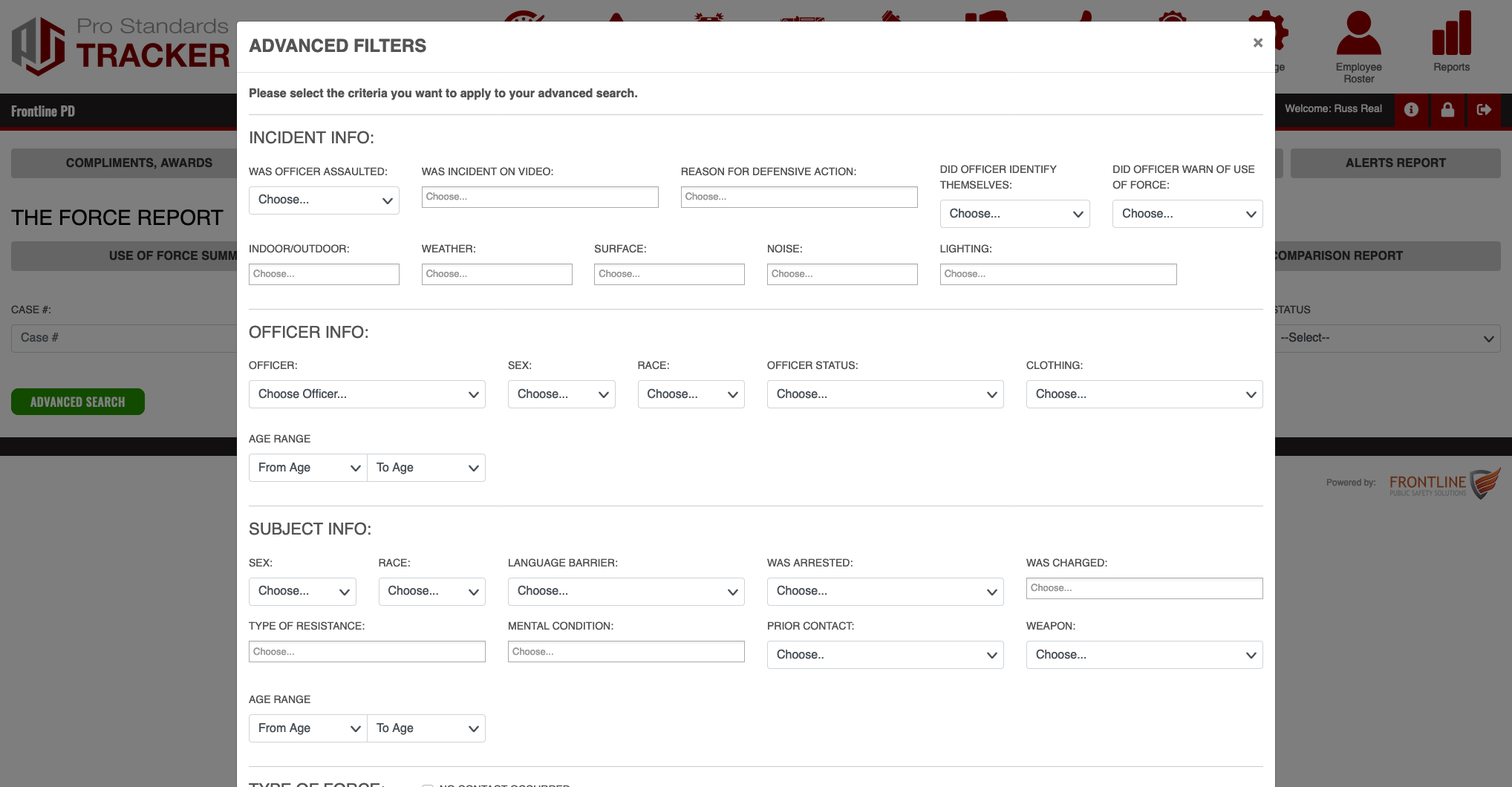Click the info circle icon
1512x787 pixels.
pyautogui.click(x=1412, y=110)
